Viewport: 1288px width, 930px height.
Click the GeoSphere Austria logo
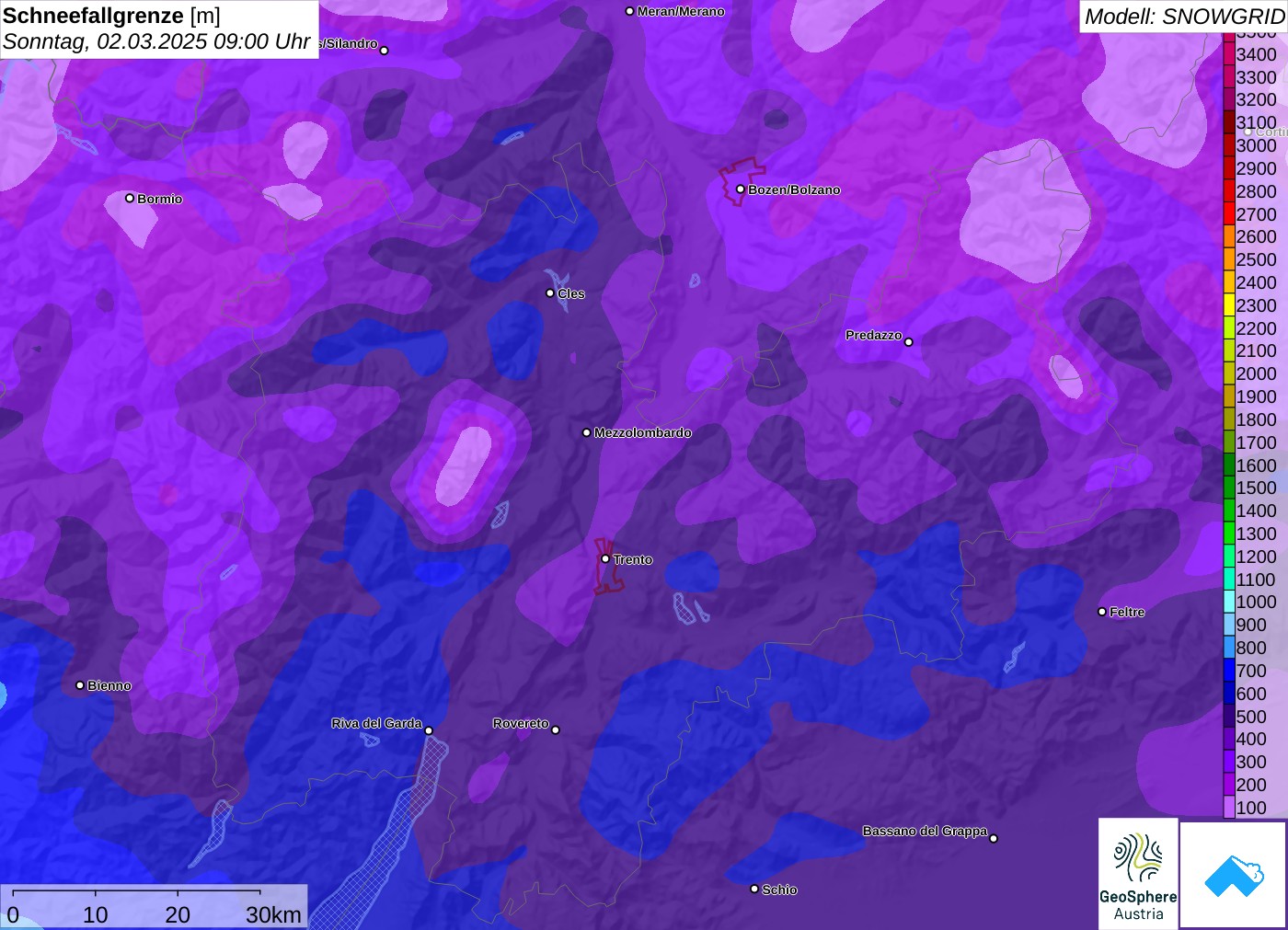[x=1138, y=874]
